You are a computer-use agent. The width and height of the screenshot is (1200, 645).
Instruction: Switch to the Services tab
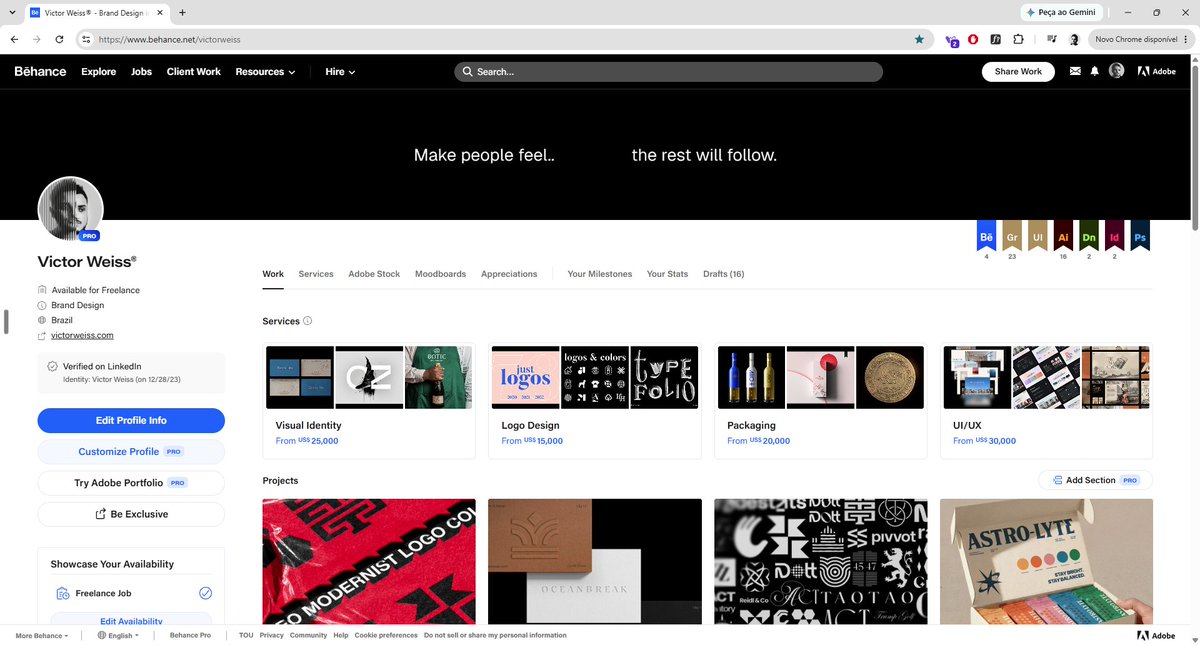pos(316,274)
